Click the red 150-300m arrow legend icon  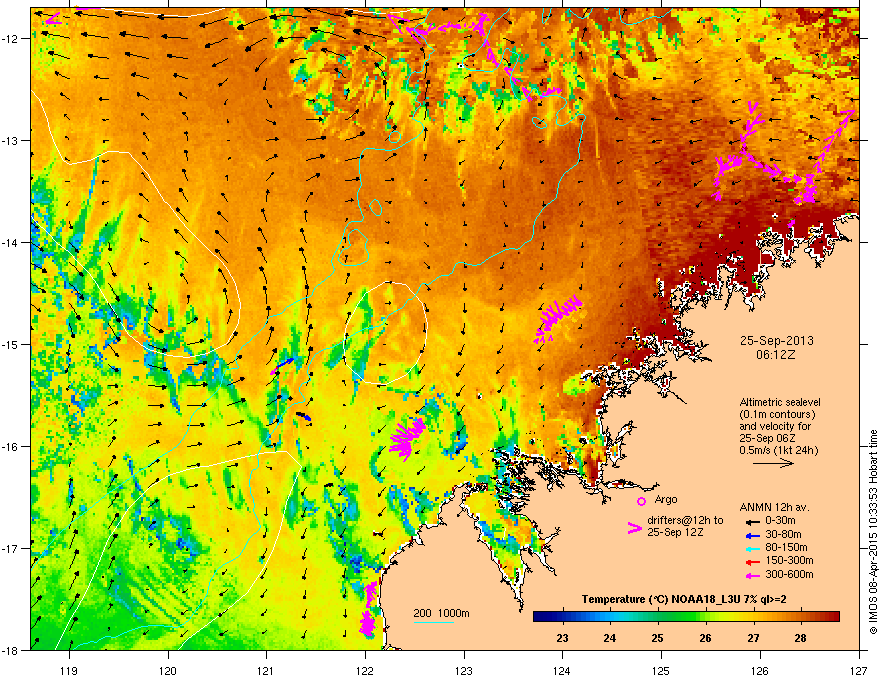(751, 561)
